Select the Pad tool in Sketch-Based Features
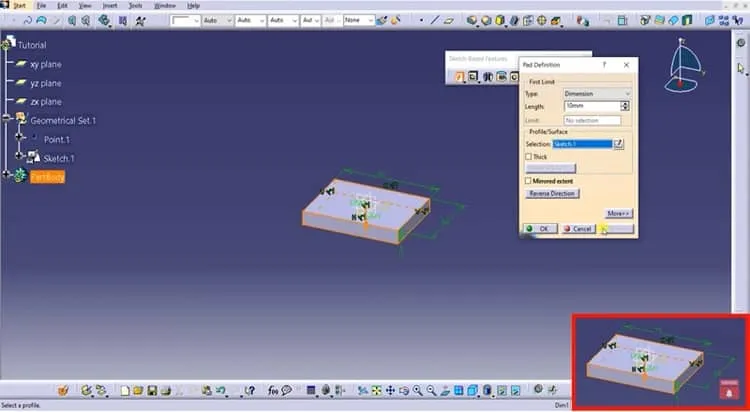750x412 pixels. coord(460,77)
